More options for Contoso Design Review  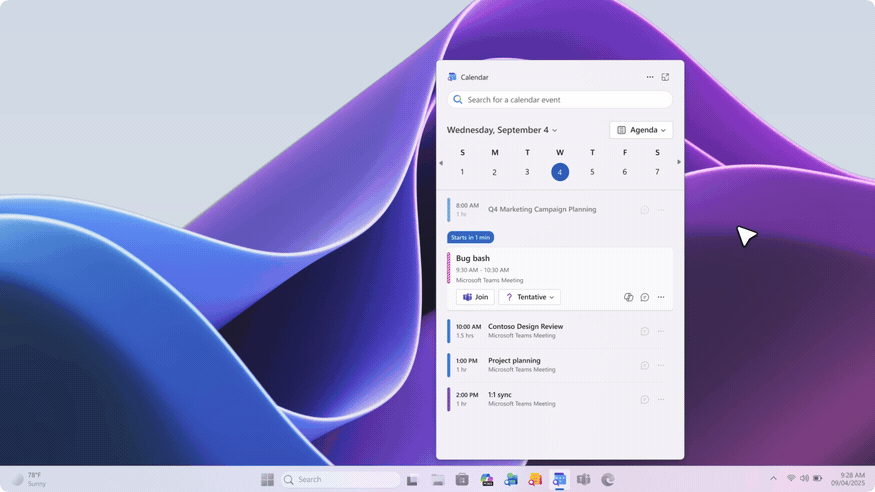661,331
